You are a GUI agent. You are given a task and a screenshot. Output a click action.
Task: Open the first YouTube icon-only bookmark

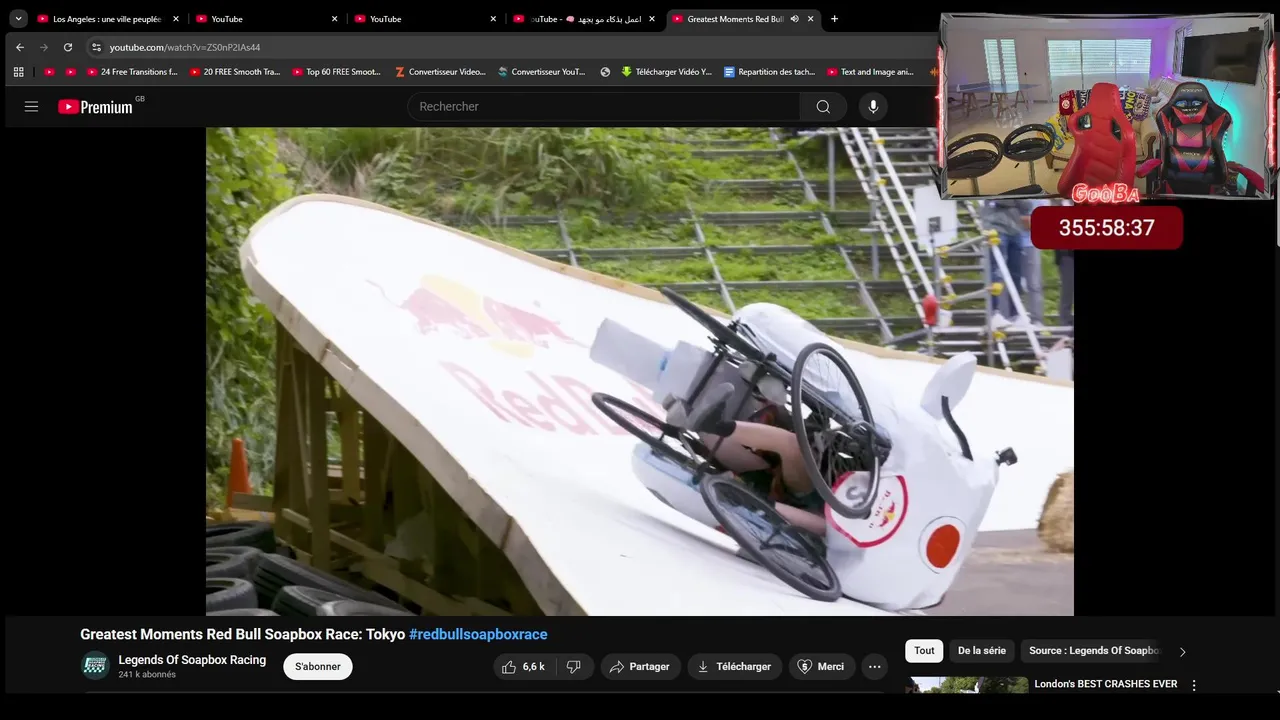49,72
